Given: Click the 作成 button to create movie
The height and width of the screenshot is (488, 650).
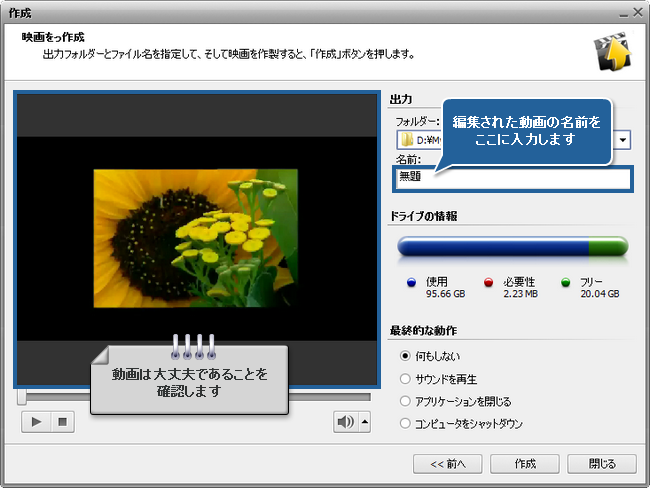Looking at the screenshot, I should click(525, 464).
